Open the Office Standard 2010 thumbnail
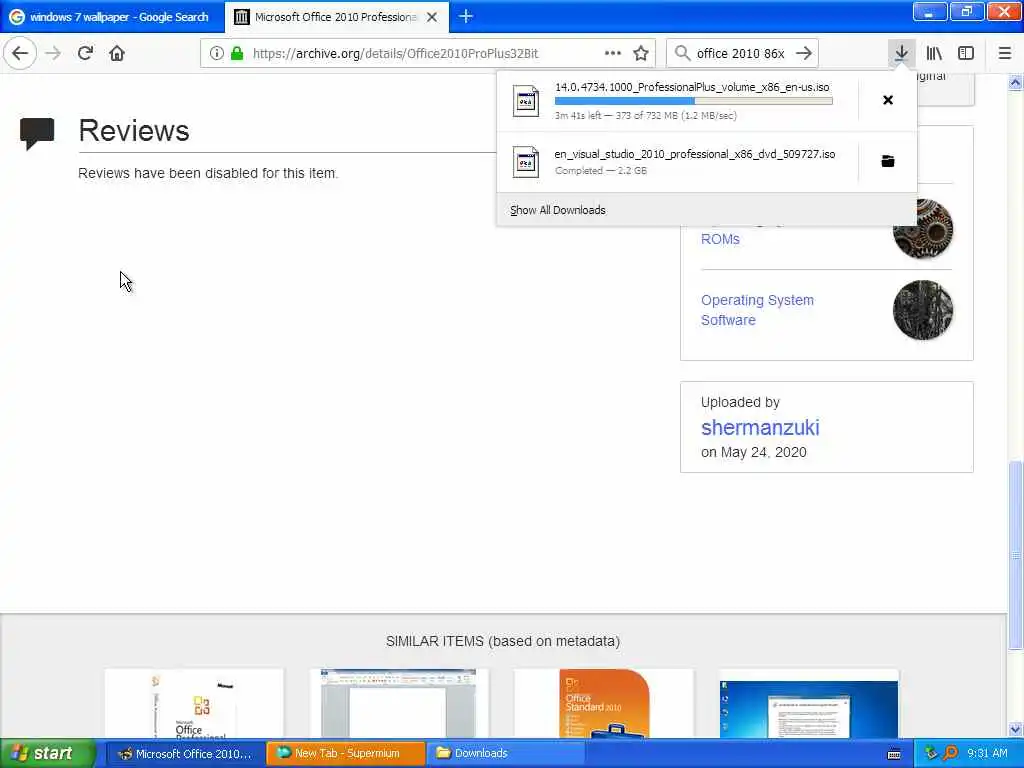Image resolution: width=1024 pixels, height=768 pixels. point(603,703)
